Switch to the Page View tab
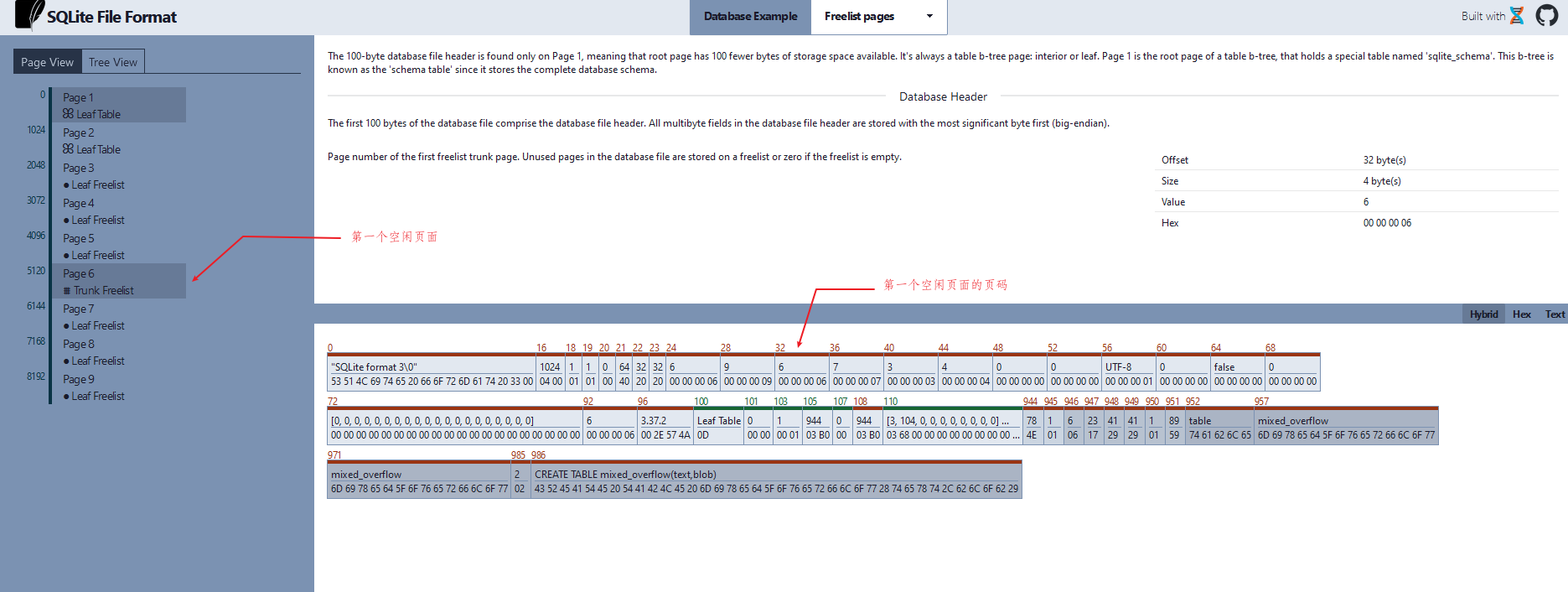The width and height of the screenshot is (1568, 592). click(x=47, y=62)
